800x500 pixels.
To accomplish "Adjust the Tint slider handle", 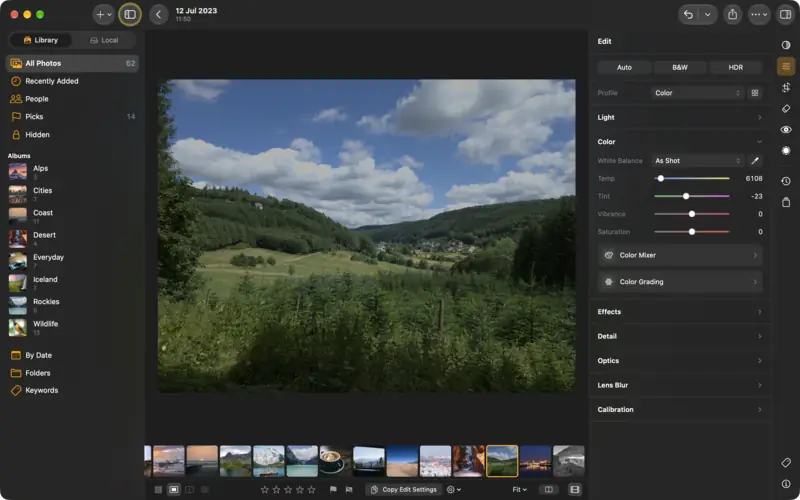I will 686,196.
